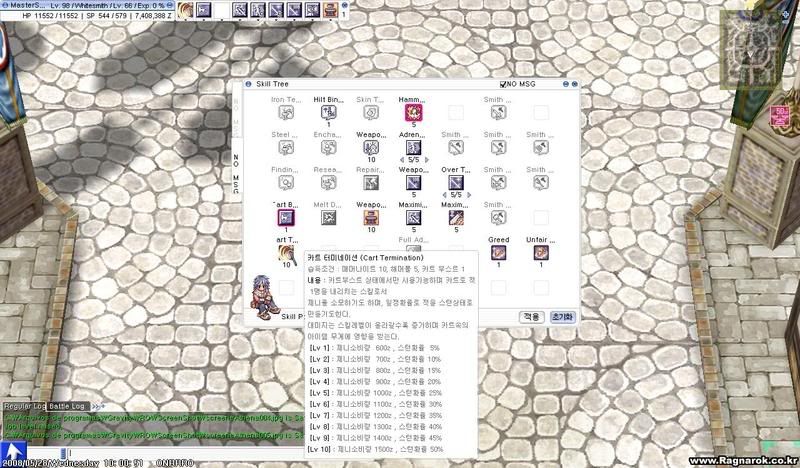Click the Skill Tree window info button
The height and width of the screenshot is (468, 800).
(x=248, y=84)
